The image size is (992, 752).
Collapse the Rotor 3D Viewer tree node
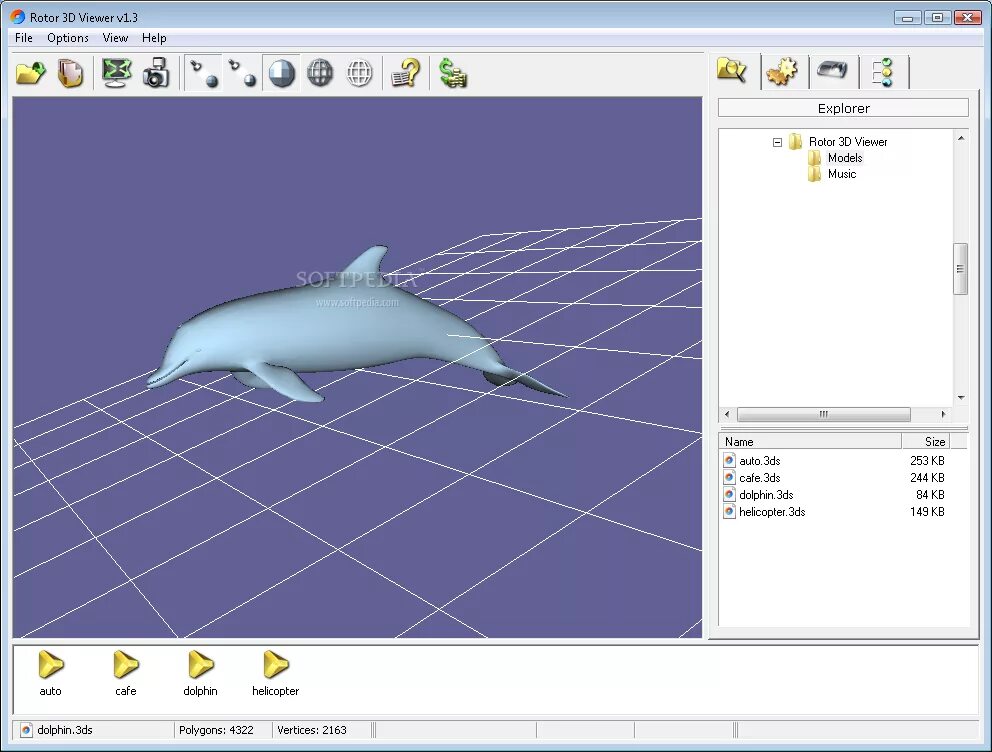click(x=777, y=142)
